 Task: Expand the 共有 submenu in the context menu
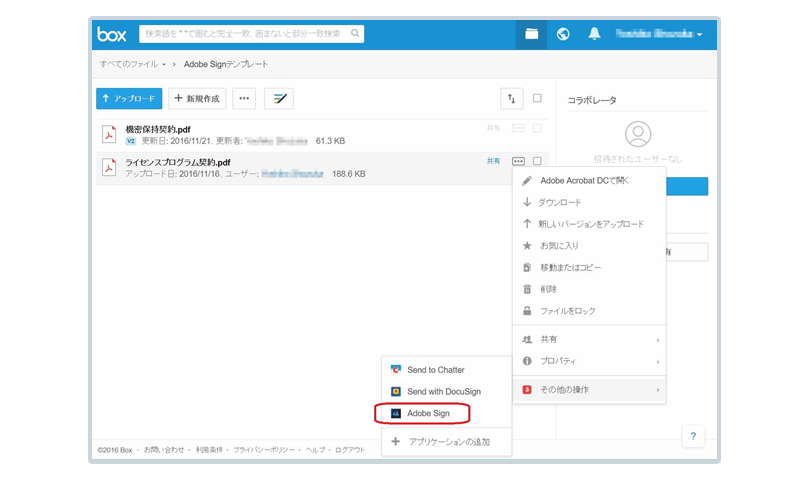[588, 339]
